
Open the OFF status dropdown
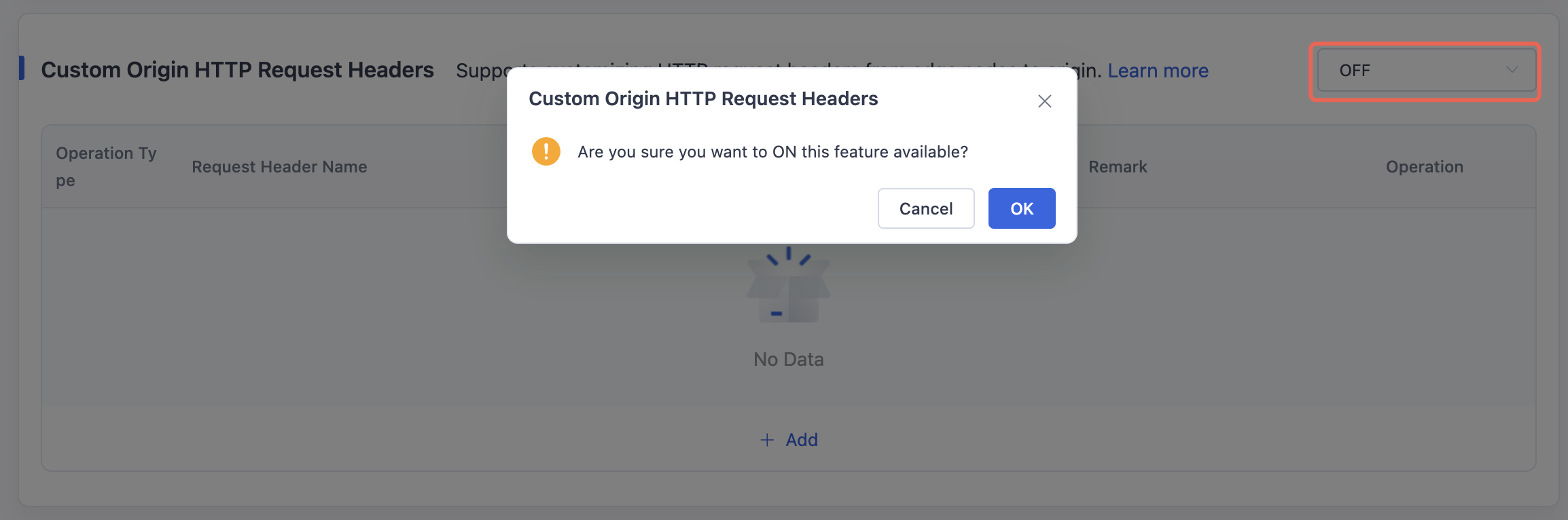1426,70
